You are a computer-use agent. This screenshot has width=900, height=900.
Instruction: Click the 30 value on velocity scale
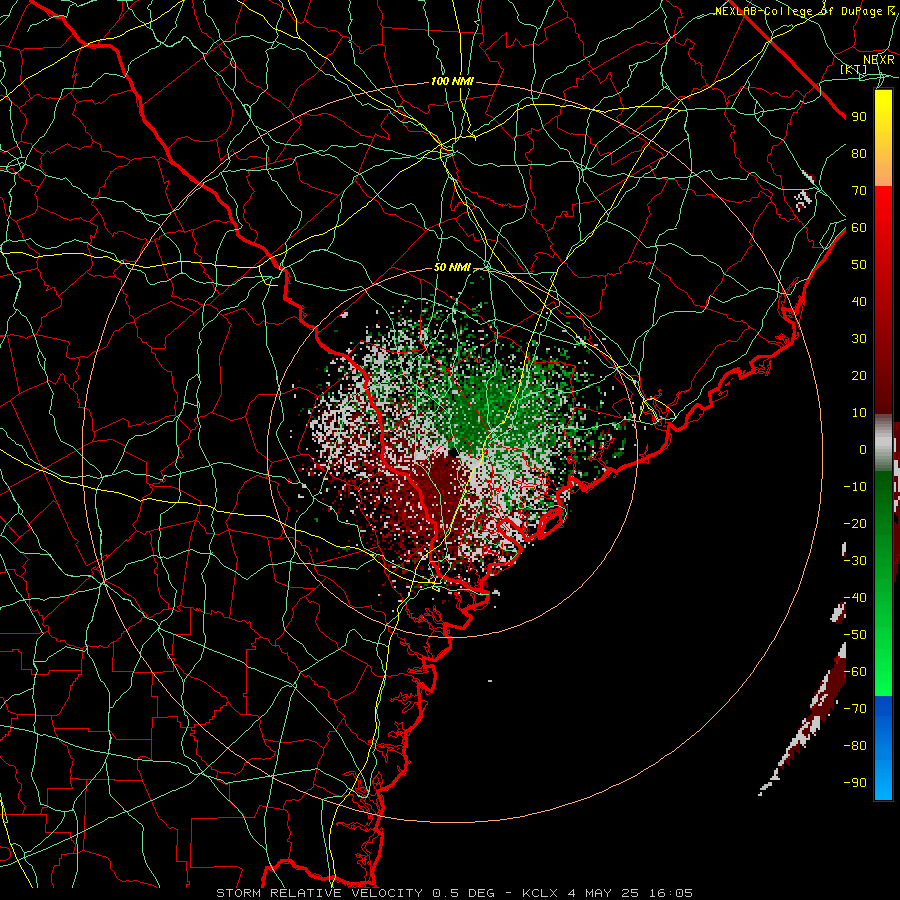click(859, 339)
